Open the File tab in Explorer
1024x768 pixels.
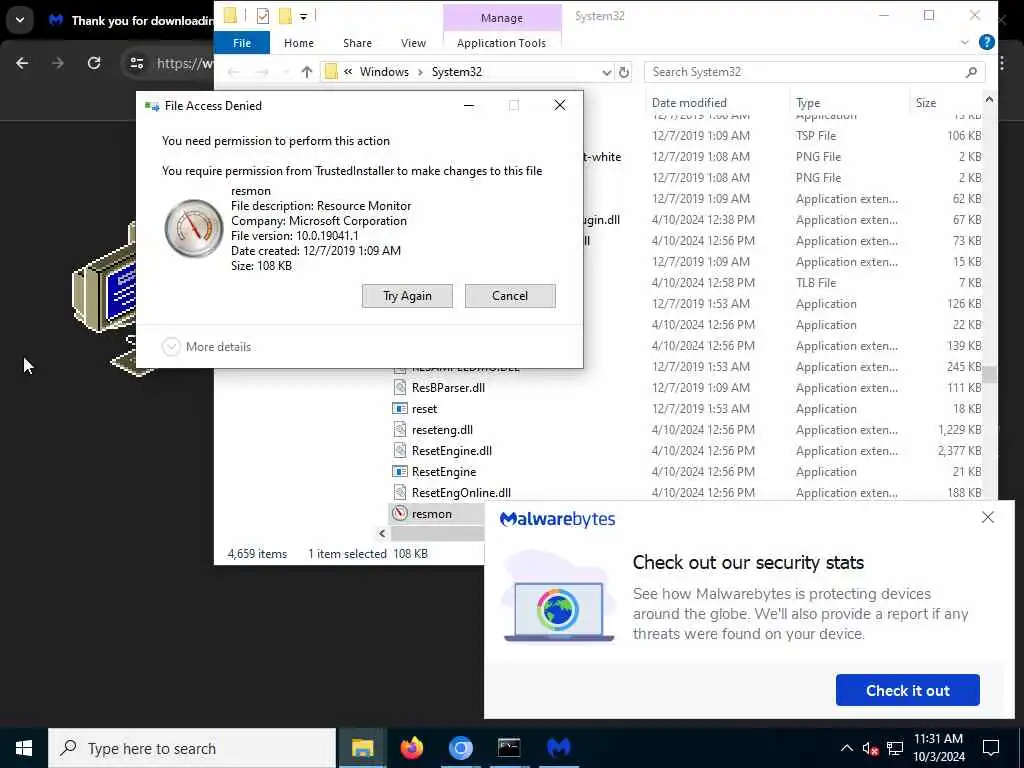point(242,43)
